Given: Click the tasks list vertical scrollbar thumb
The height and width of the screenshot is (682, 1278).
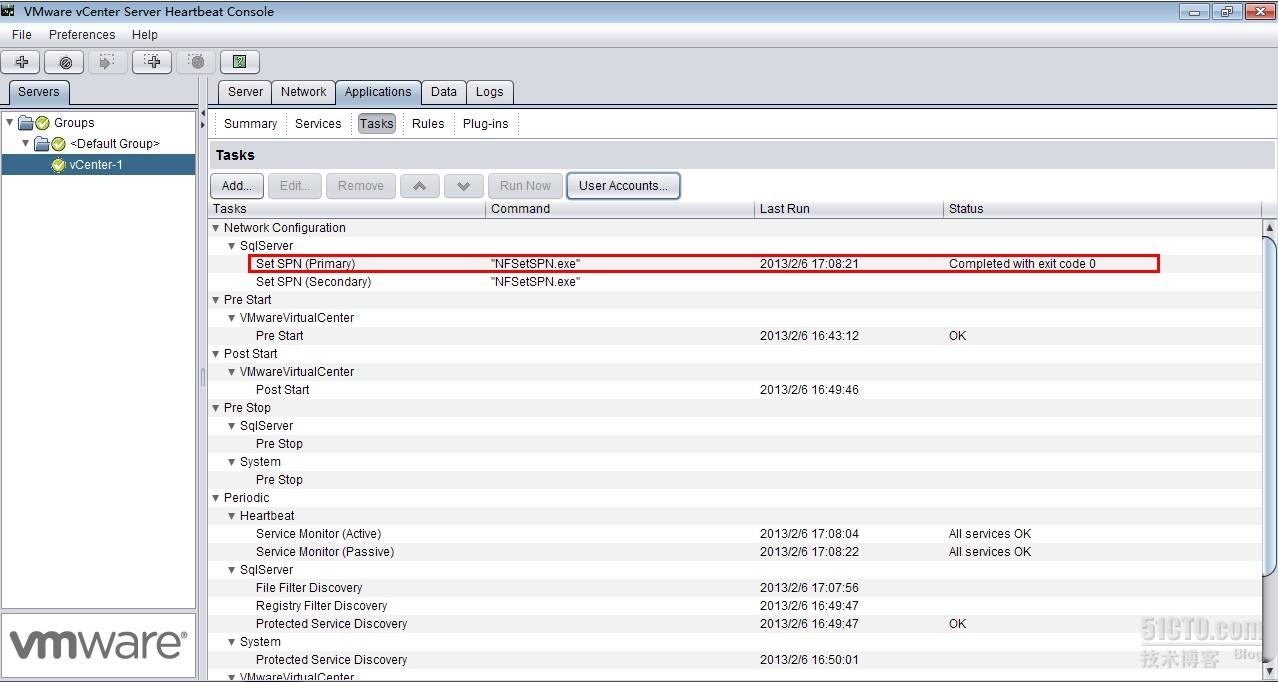Looking at the screenshot, I should [1270, 405].
